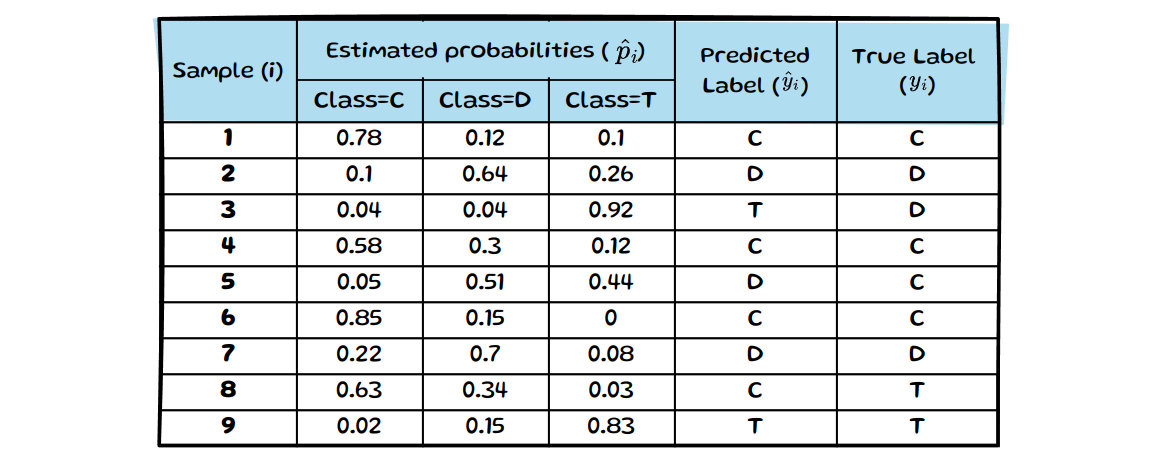Click the "True Label" column header
Screen dimensions: 1151x467
tap(916, 70)
